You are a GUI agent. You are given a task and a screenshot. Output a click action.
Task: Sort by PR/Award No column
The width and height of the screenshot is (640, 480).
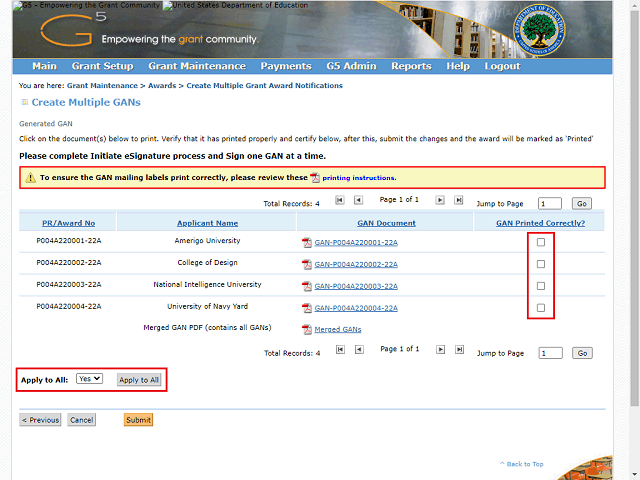(x=68, y=223)
